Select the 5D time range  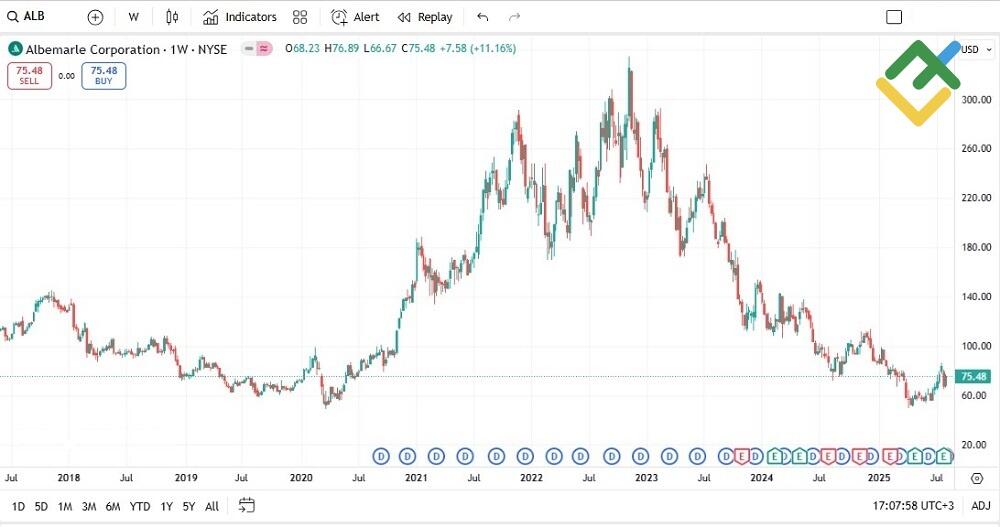tap(41, 507)
